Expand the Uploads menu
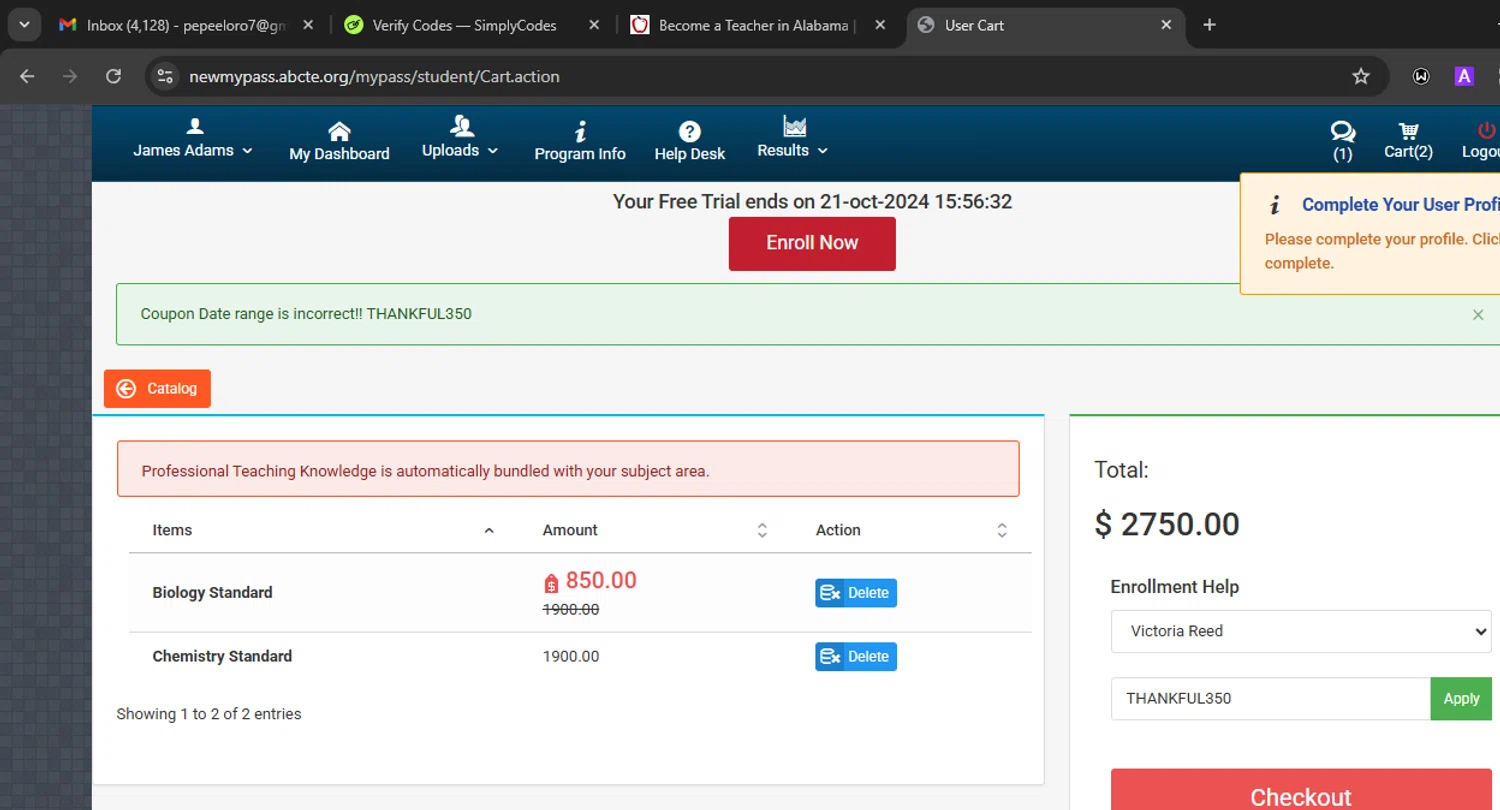 [x=460, y=138]
